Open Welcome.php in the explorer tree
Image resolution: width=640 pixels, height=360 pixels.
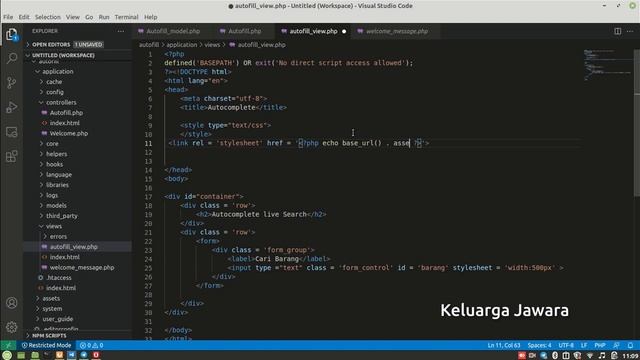coord(78,133)
